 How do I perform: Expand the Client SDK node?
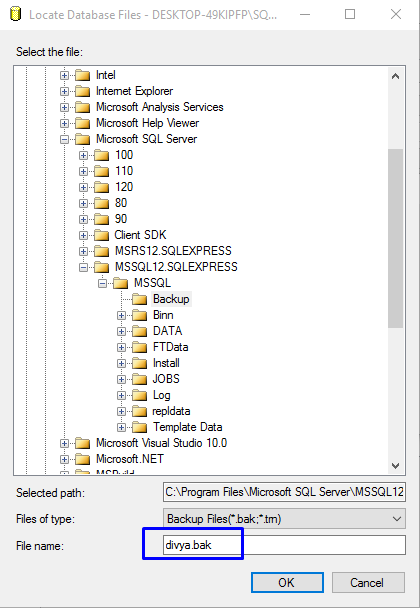(83, 235)
